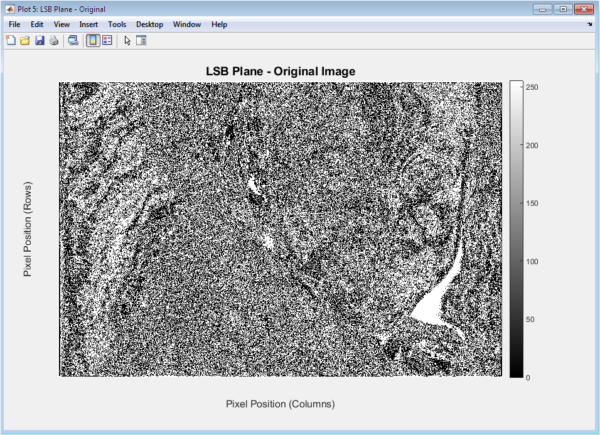Click the colorbar tick label 50

click(530, 319)
